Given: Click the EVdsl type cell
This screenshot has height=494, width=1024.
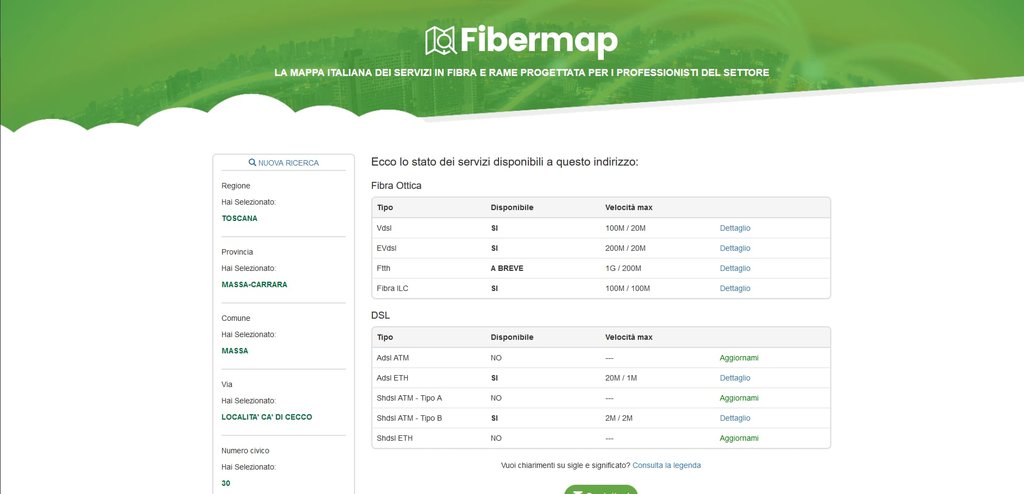Looking at the screenshot, I should [x=387, y=248].
